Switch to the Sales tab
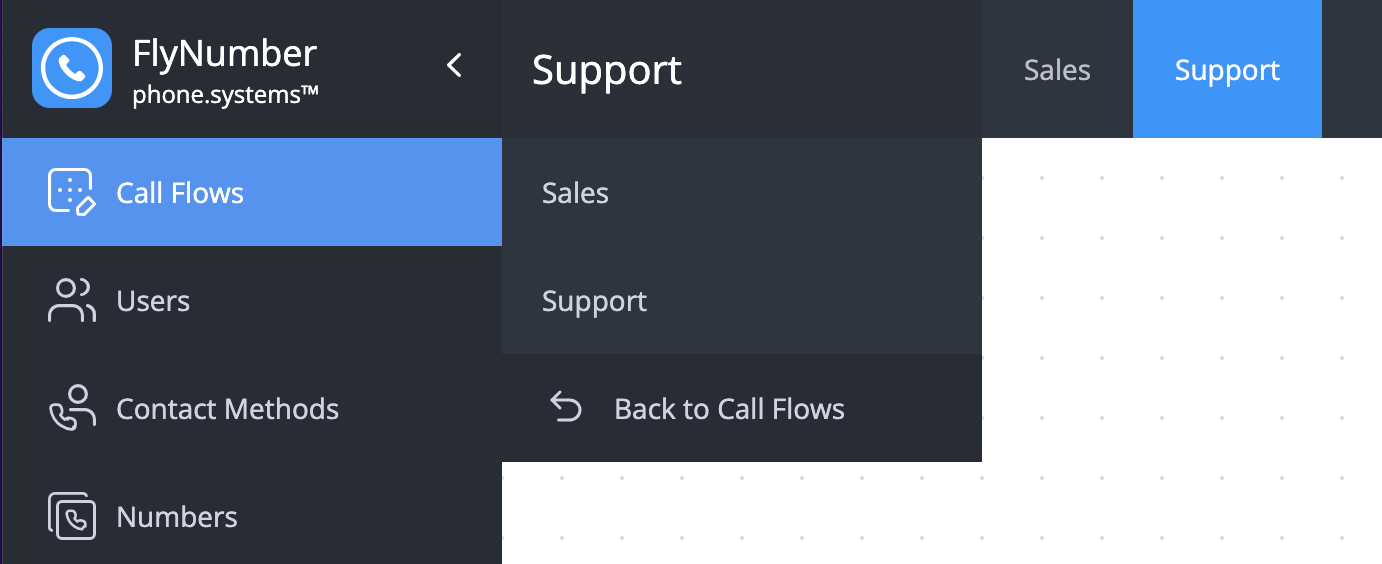 (x=1057, y=70)
